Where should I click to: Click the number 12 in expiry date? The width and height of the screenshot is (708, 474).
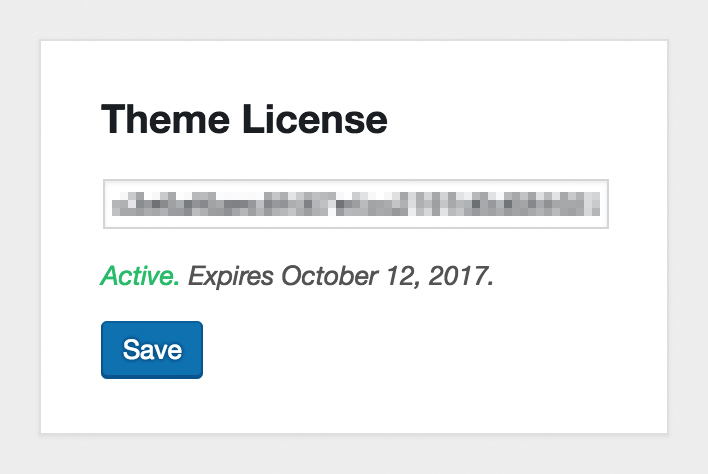(x=400, y=277)
